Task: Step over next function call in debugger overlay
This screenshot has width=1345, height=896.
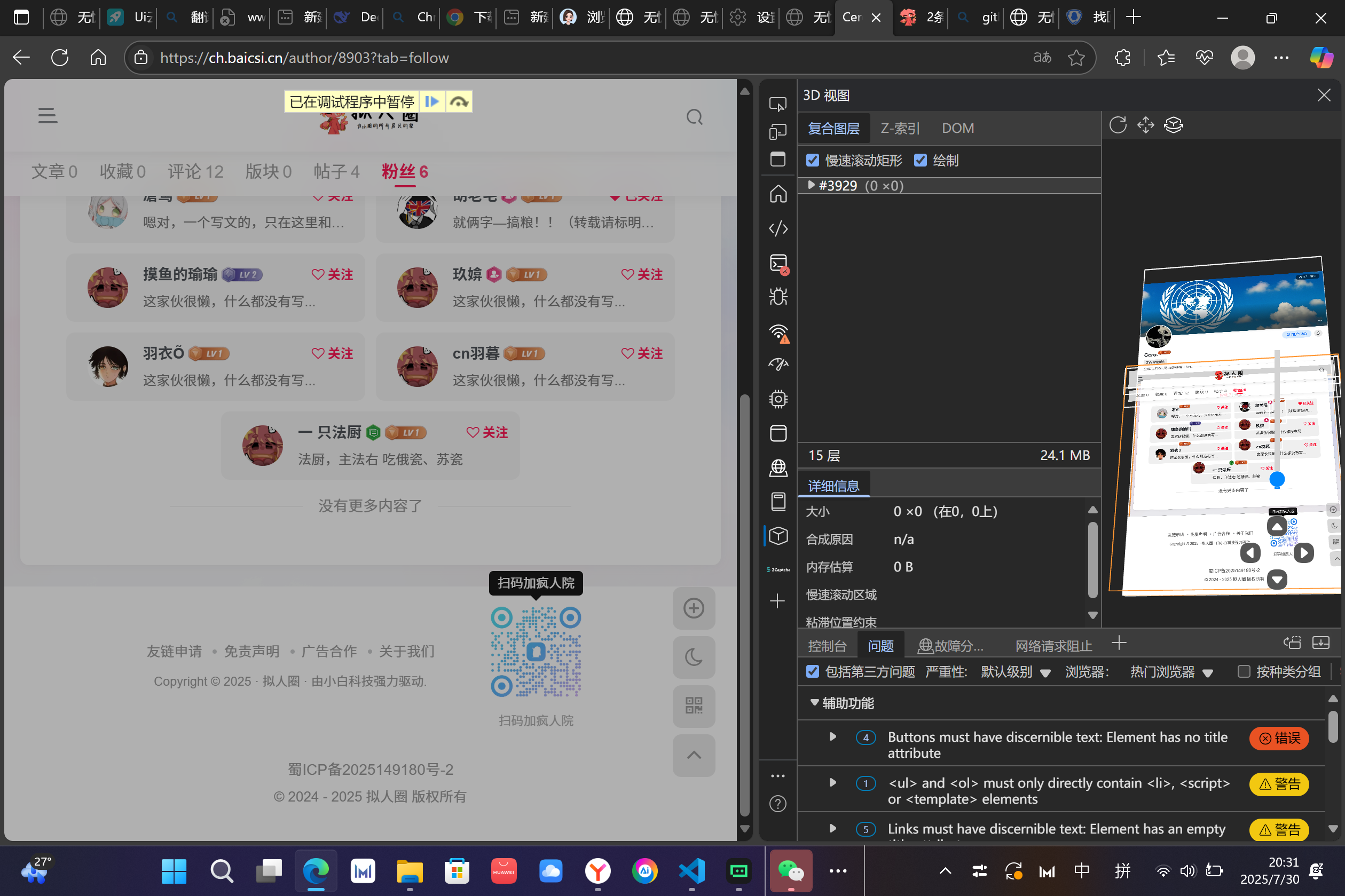Action: click(459, 102)
